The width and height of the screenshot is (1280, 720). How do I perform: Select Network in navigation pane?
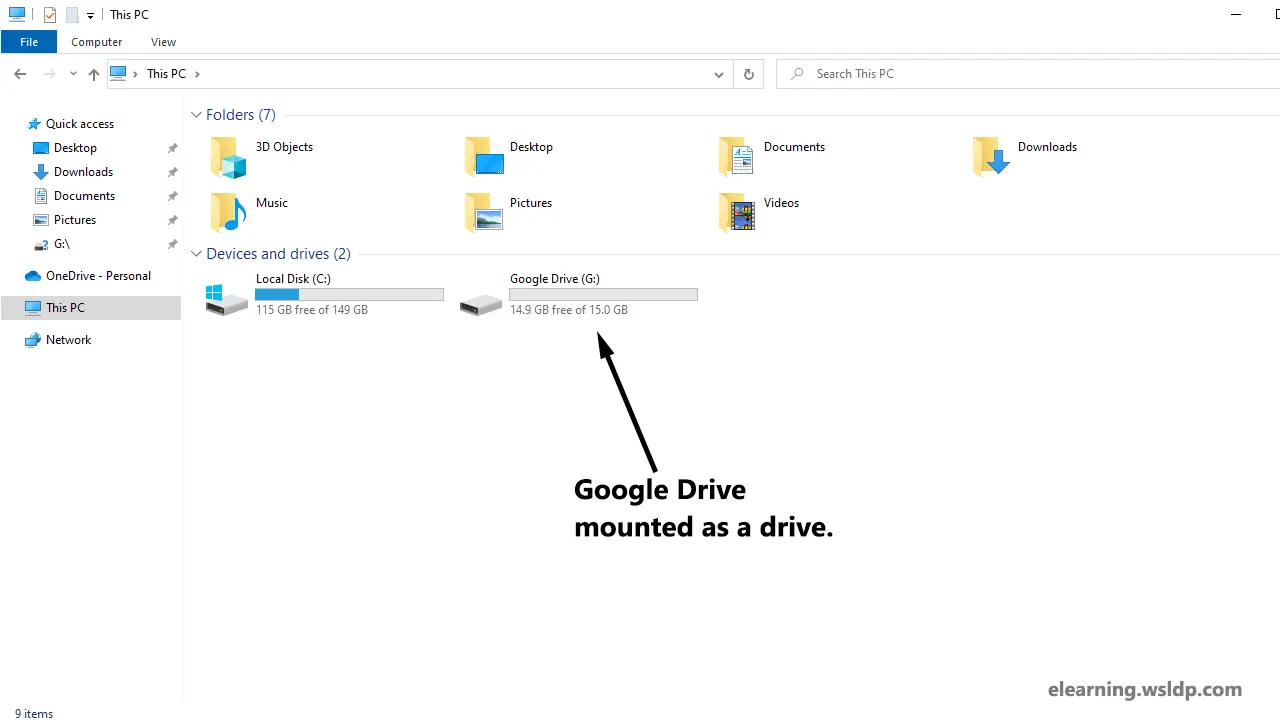pos(68,340)
